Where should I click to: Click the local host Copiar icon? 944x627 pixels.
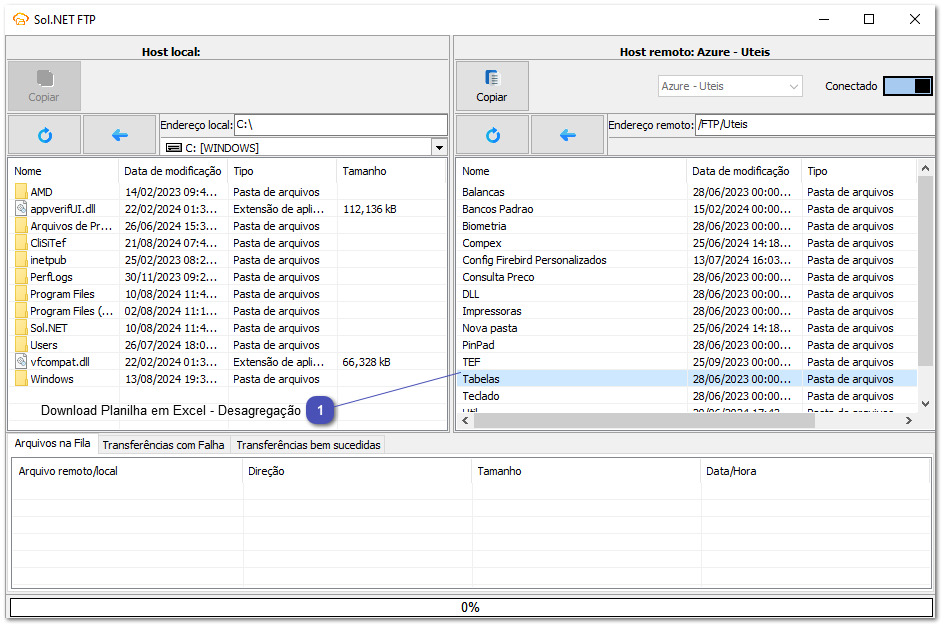click(x=44, y=78)
